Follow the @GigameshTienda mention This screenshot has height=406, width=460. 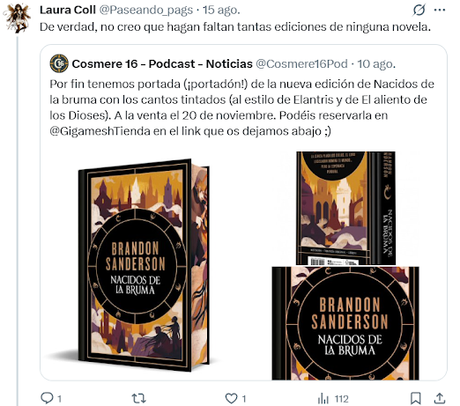click(x=100, y=131)
